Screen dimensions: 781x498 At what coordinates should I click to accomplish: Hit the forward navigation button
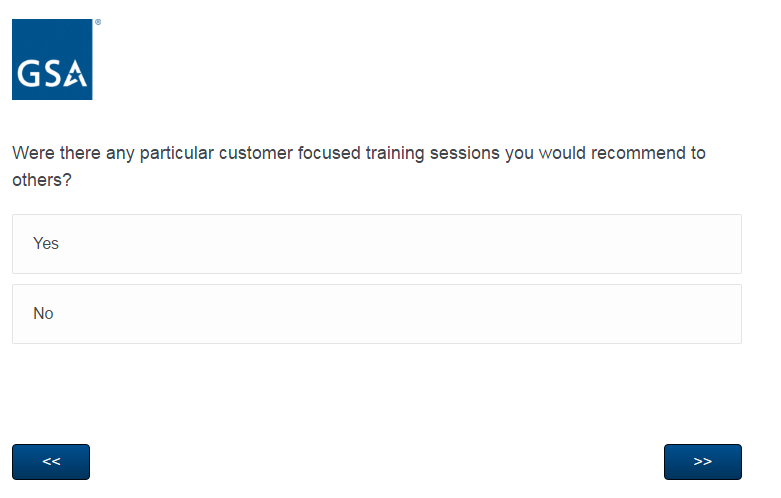pyautogui.click(x=702, y=462)
